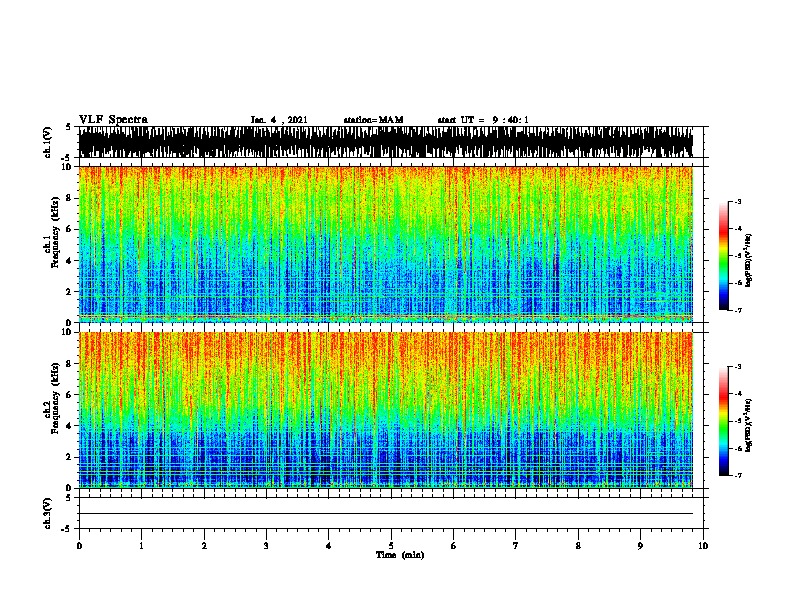
Task: Click the "9" tick label on the time axis
Action: click(x=640, y=545)
